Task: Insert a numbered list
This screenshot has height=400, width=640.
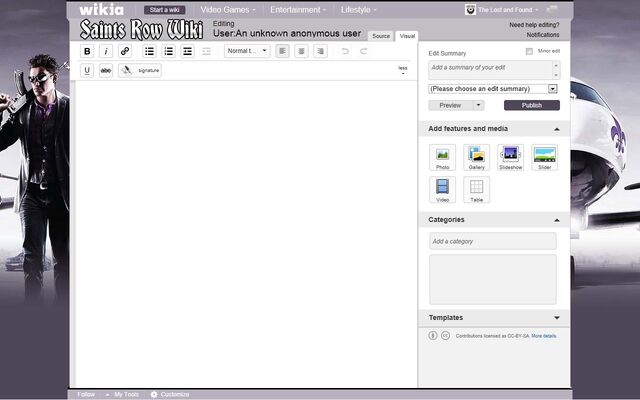Action: [x=168, y=51]
